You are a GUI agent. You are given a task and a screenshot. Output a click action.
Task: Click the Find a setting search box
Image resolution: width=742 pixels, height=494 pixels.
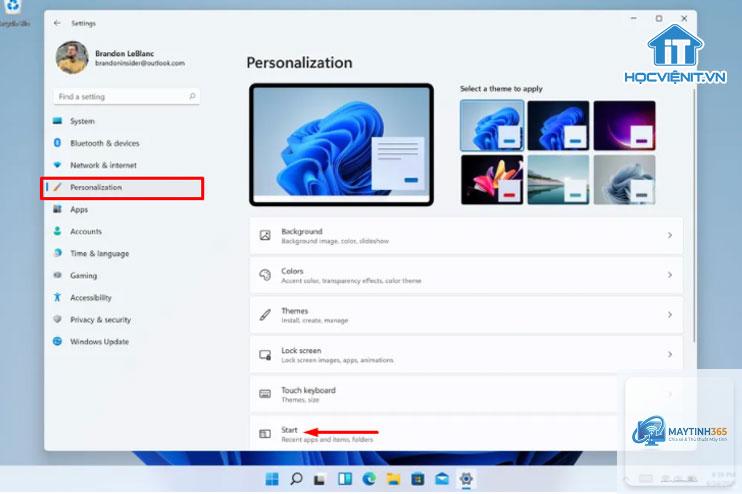click(126, 97)
